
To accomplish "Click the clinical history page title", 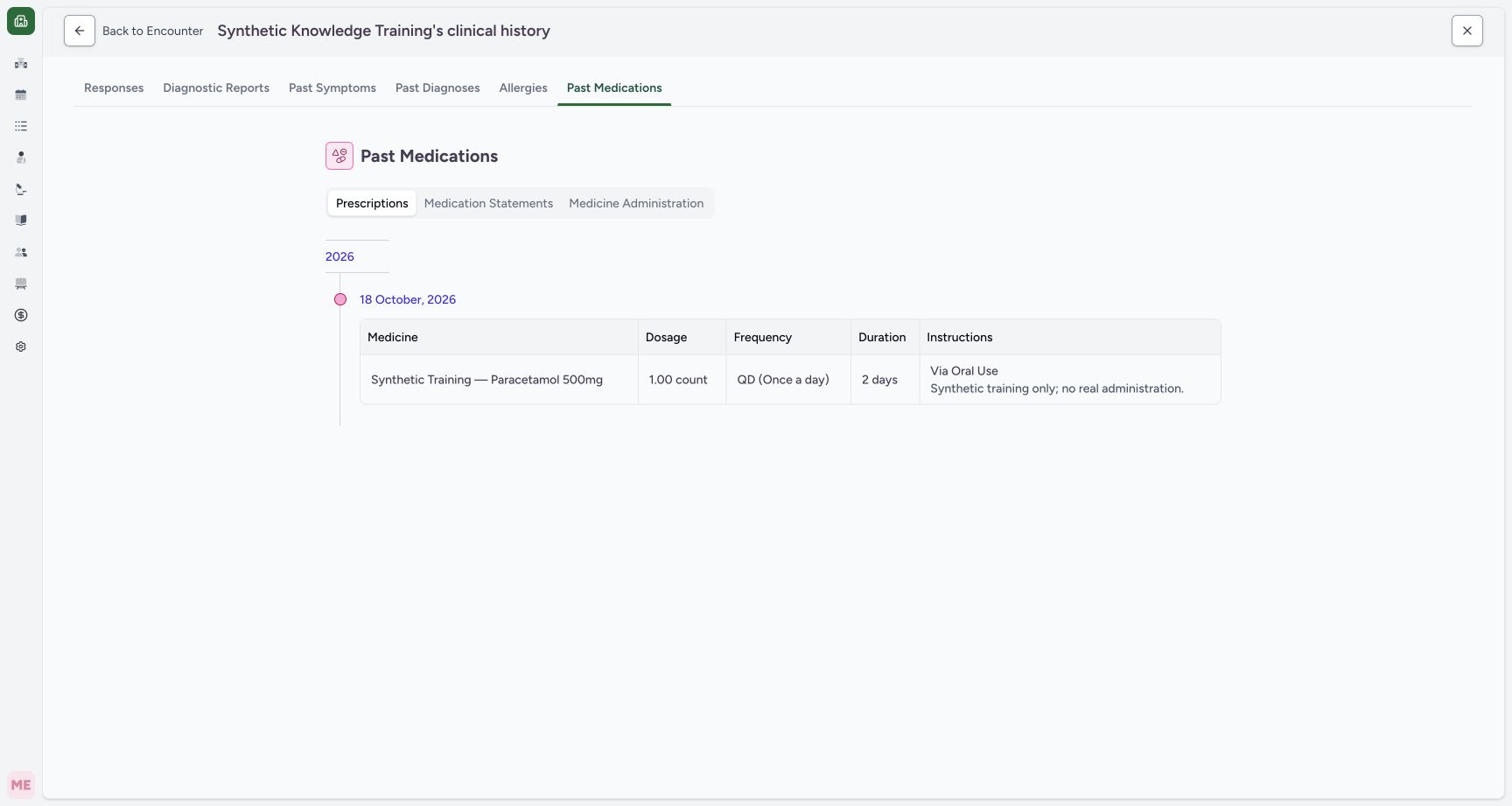I will 383,31.
